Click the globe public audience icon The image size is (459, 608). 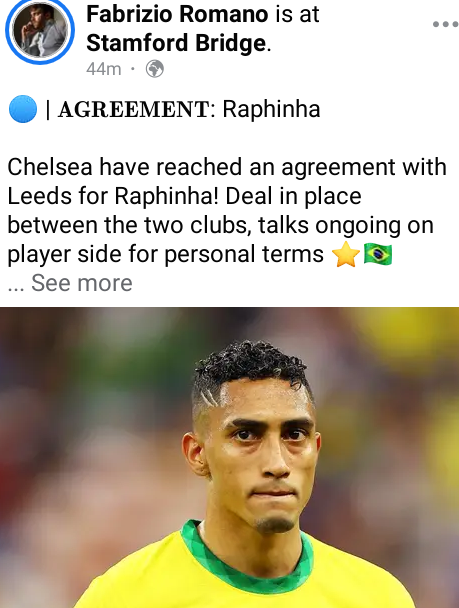[x=154, y=69]
